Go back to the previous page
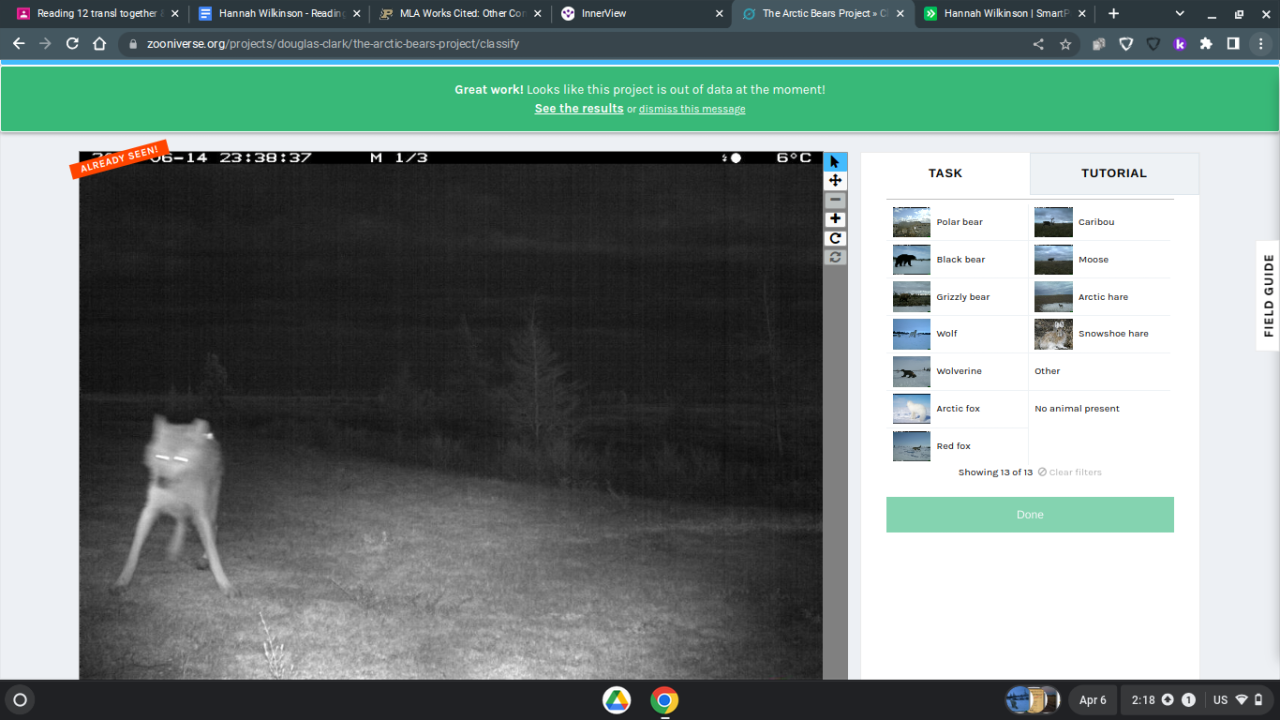 pyautogui.click(x=18, y=44)
